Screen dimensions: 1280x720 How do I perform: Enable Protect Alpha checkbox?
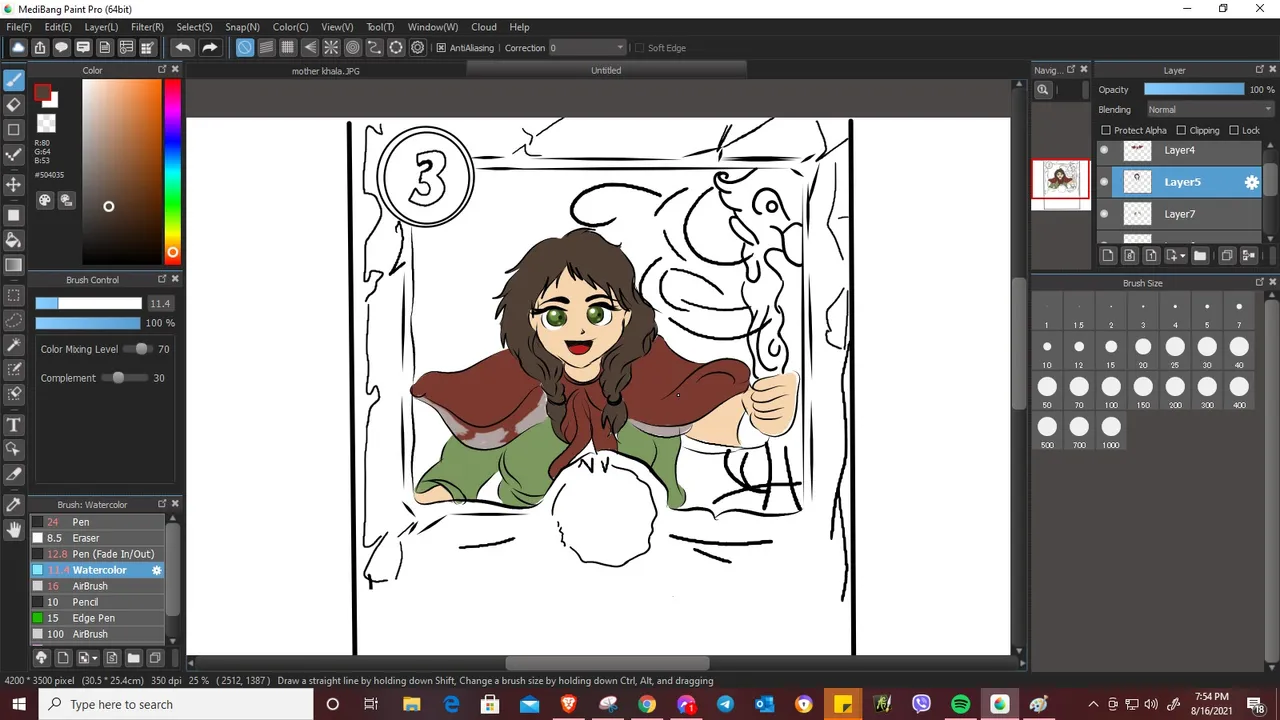pyautogui.click(x=1105, y=130)
